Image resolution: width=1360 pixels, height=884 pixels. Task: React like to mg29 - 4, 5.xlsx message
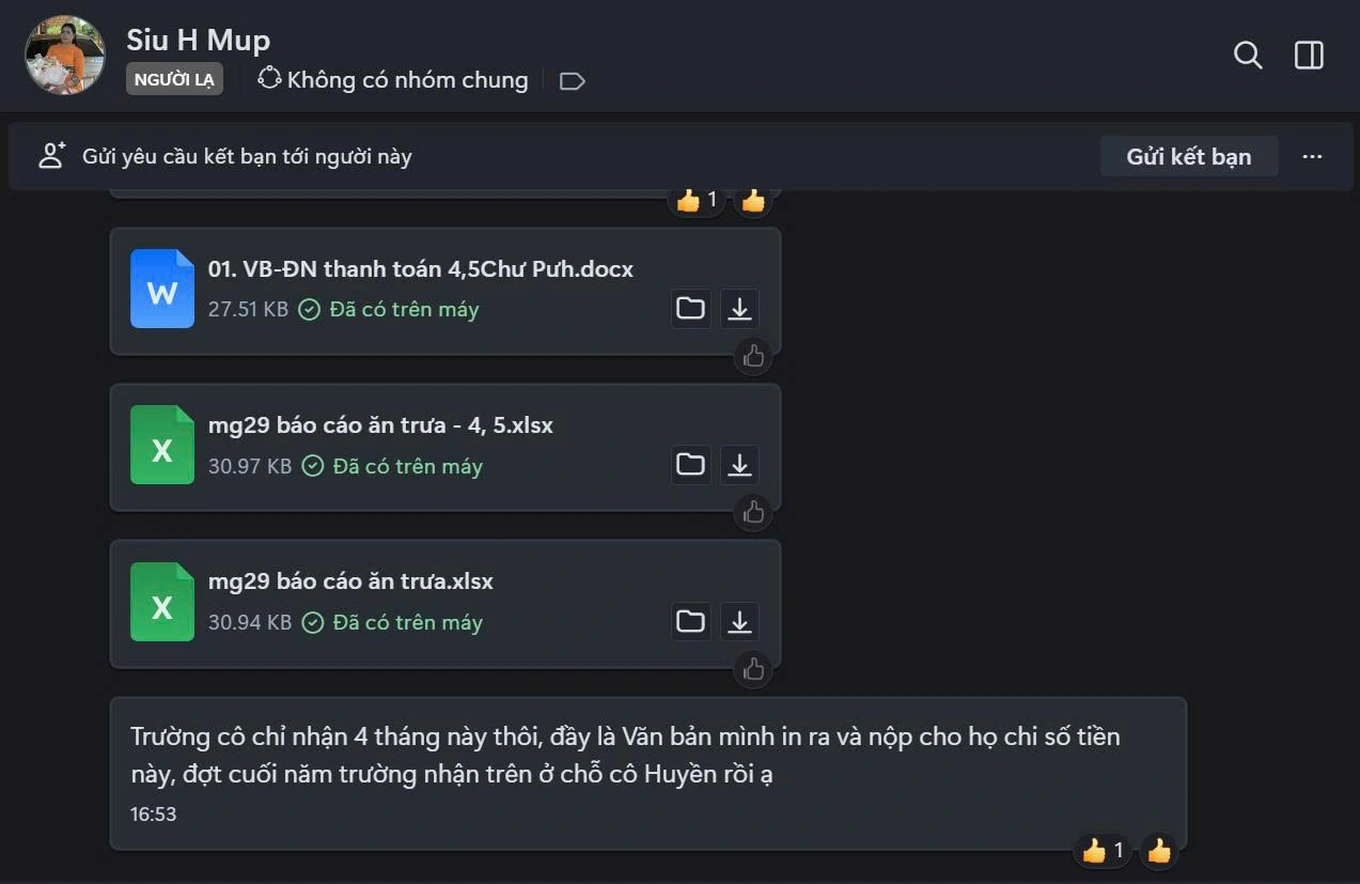[753, 512]
